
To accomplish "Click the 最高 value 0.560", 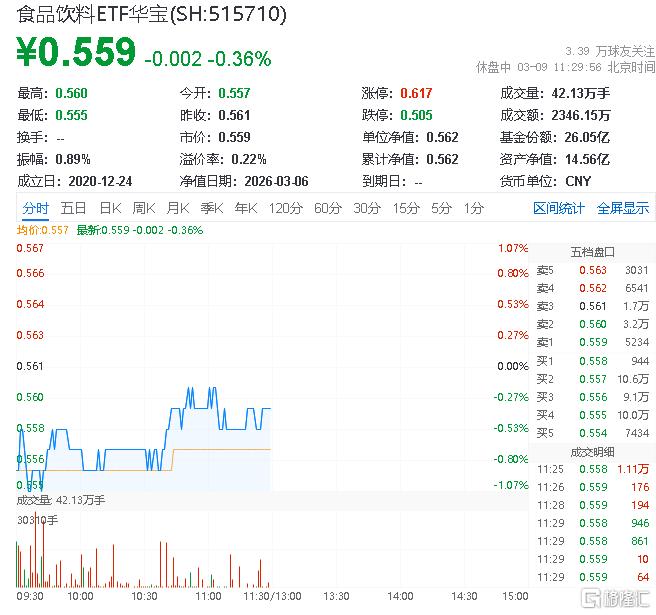I will (72, 93).
